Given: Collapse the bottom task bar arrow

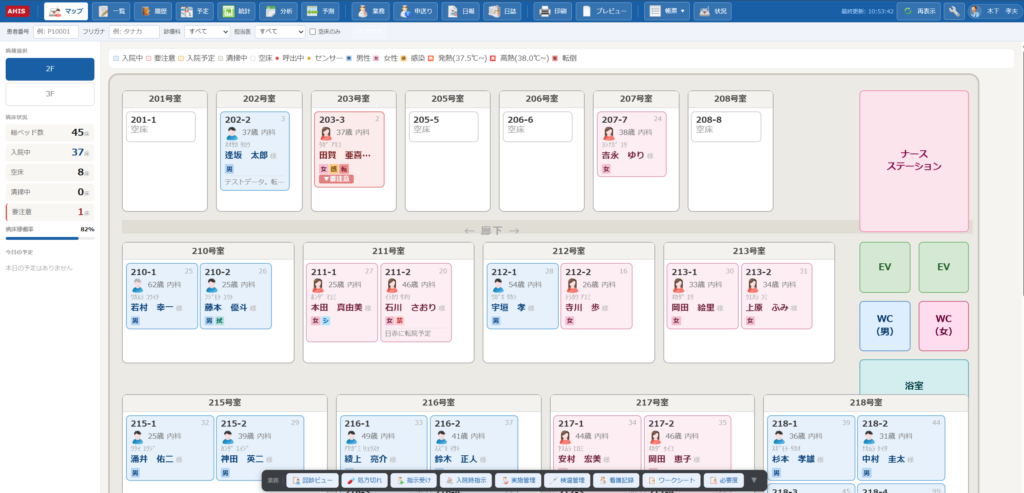Looking at the screenshot, I should 754,480.
